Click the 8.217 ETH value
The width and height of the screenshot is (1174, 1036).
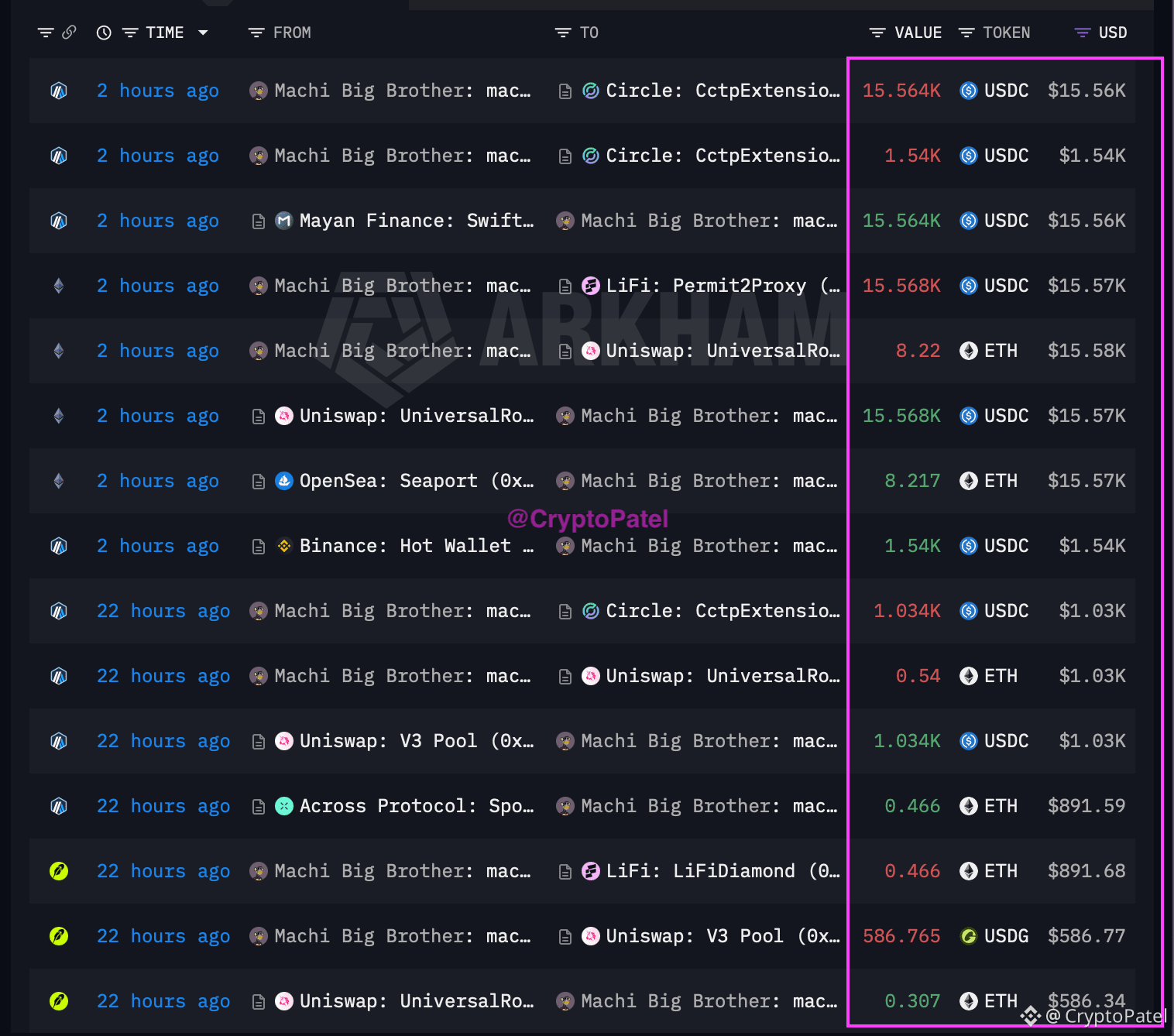[912, 481]
